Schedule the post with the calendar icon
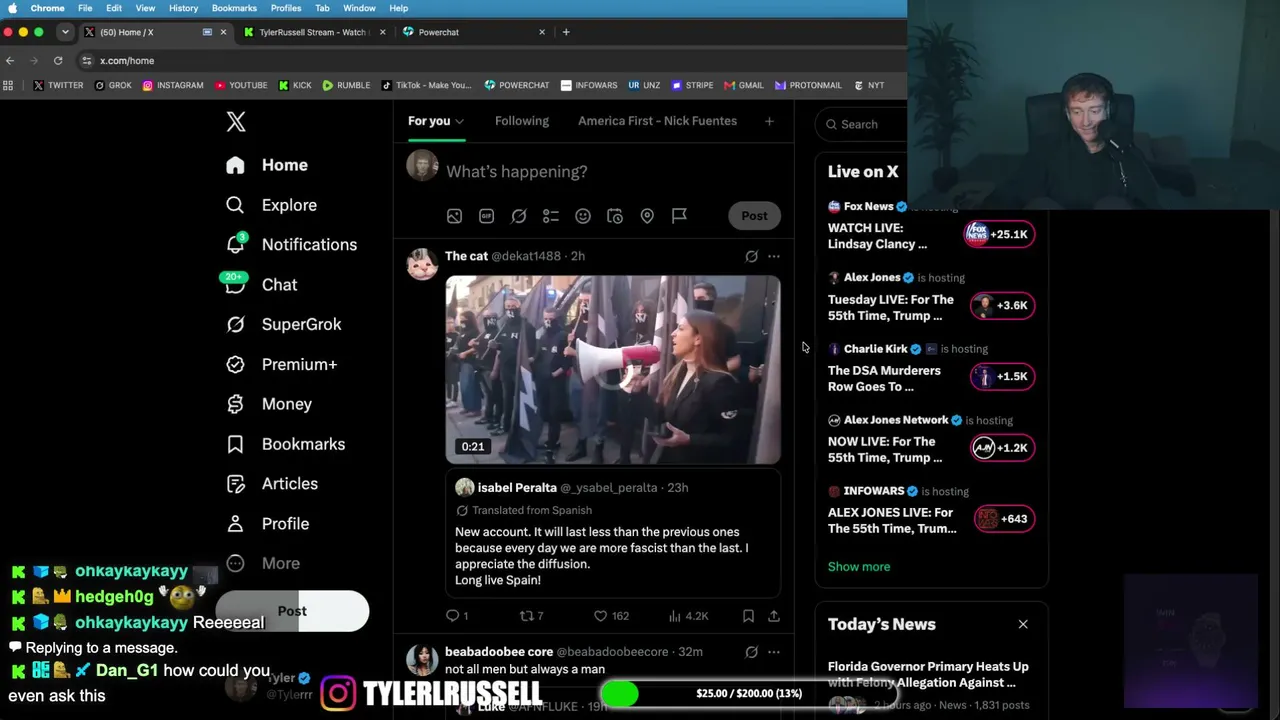1280x720 pixels. click(615, 216)
